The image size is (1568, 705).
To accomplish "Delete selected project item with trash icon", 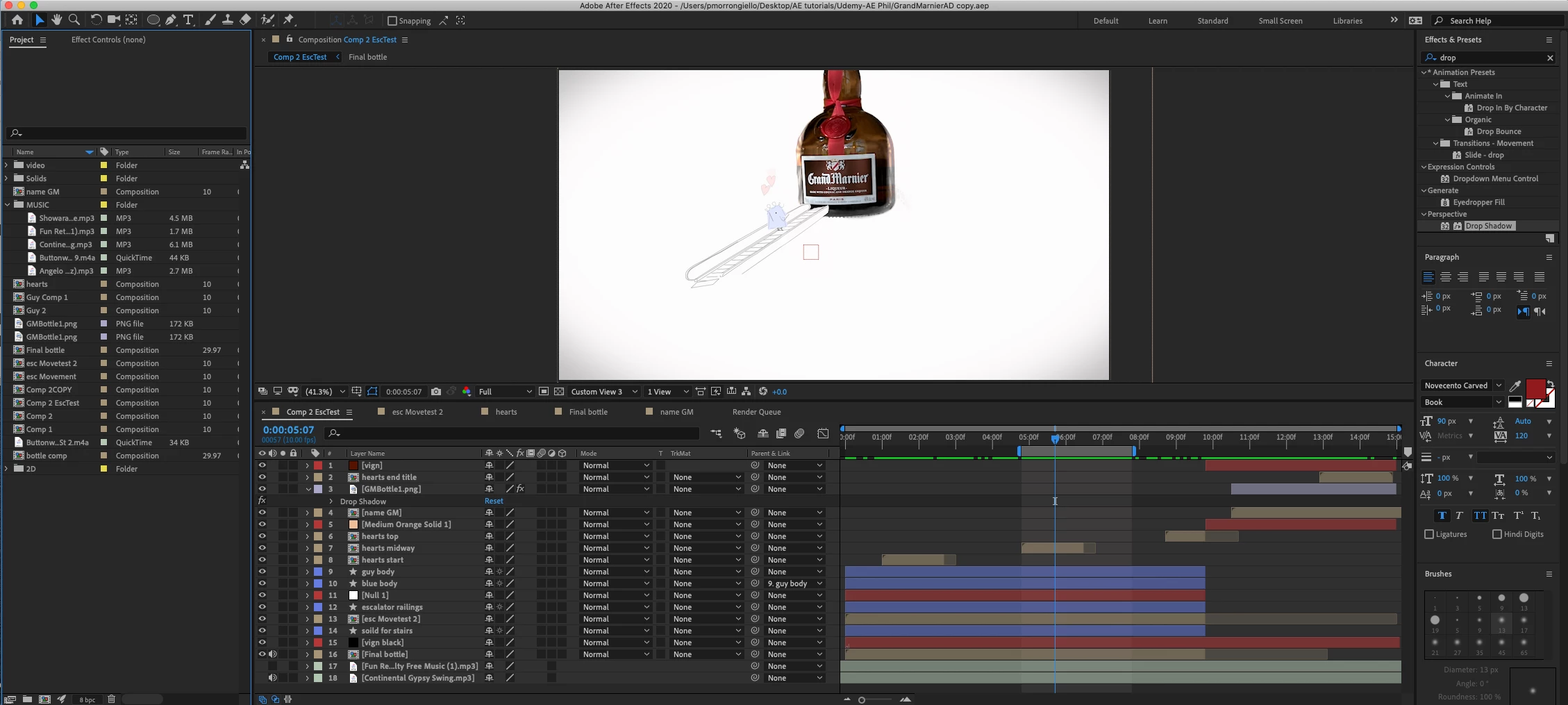I will [x=111, y=699].
